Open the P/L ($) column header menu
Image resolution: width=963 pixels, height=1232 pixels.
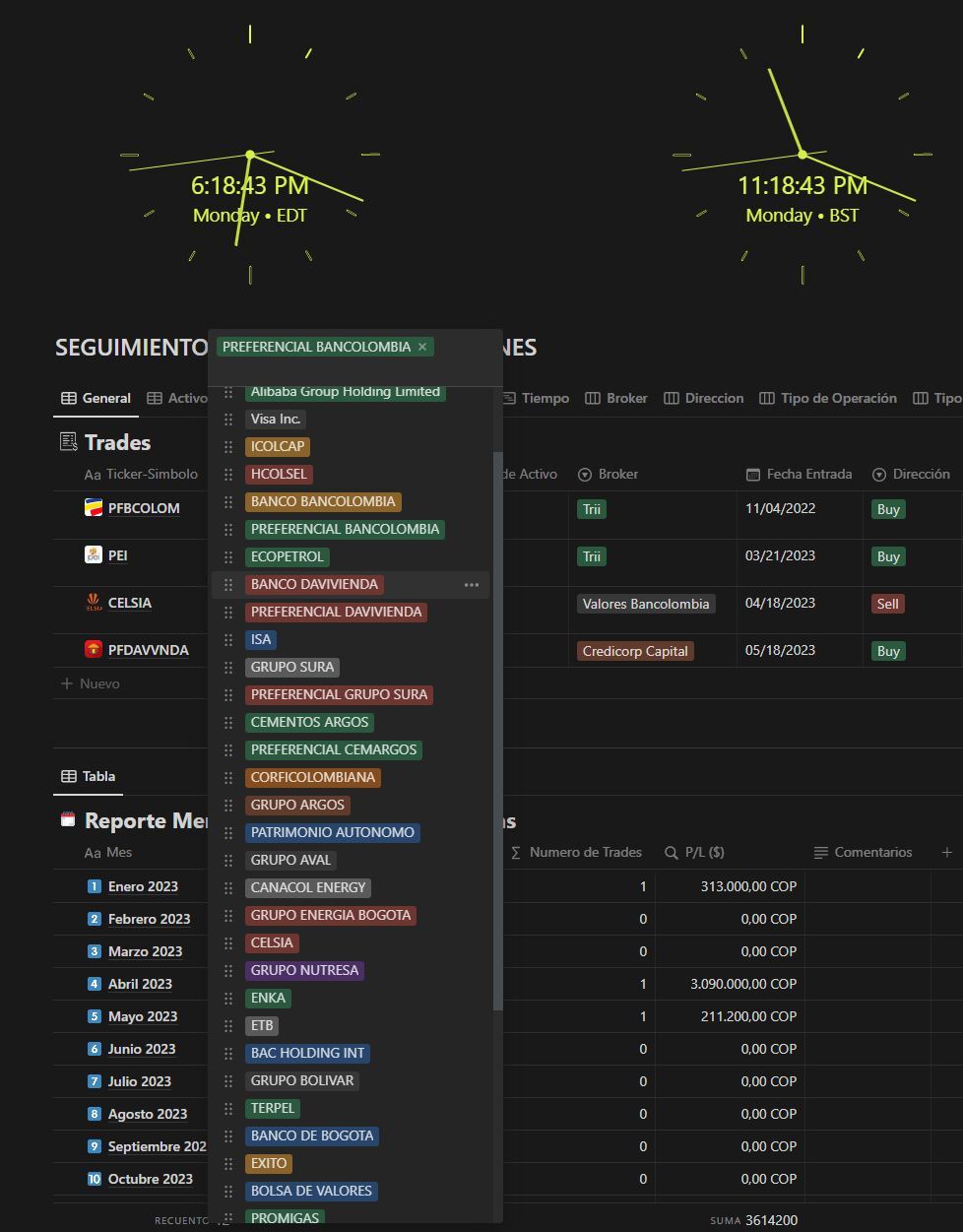click(x=695, y=852)
